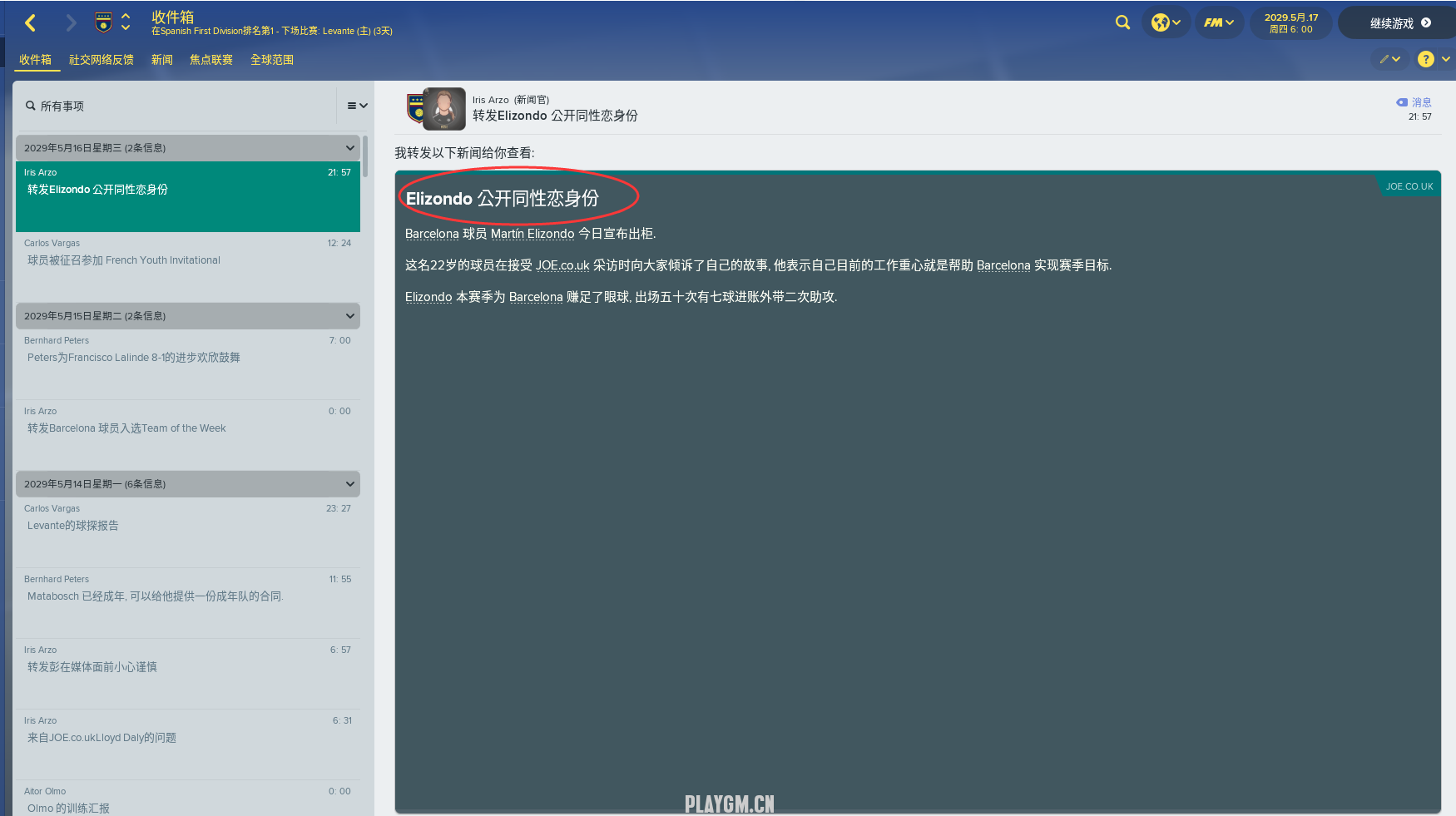This screenshot has height=816, width=1456.
Task: Open the Matabosch 已经成年 contract message
Action: pos(188,603)
